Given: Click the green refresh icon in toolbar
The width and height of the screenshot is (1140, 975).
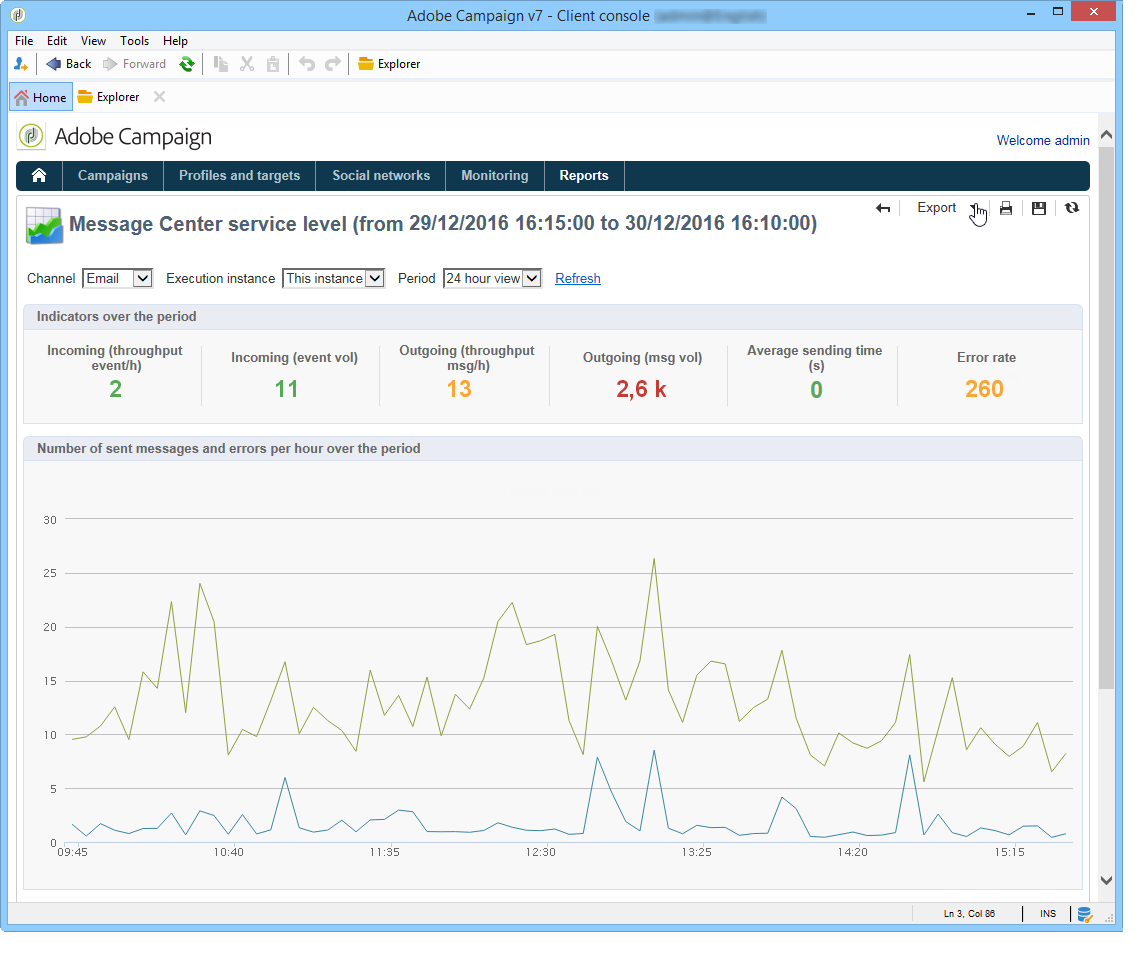Looking at the screenshot, I should tap(186, 64).
